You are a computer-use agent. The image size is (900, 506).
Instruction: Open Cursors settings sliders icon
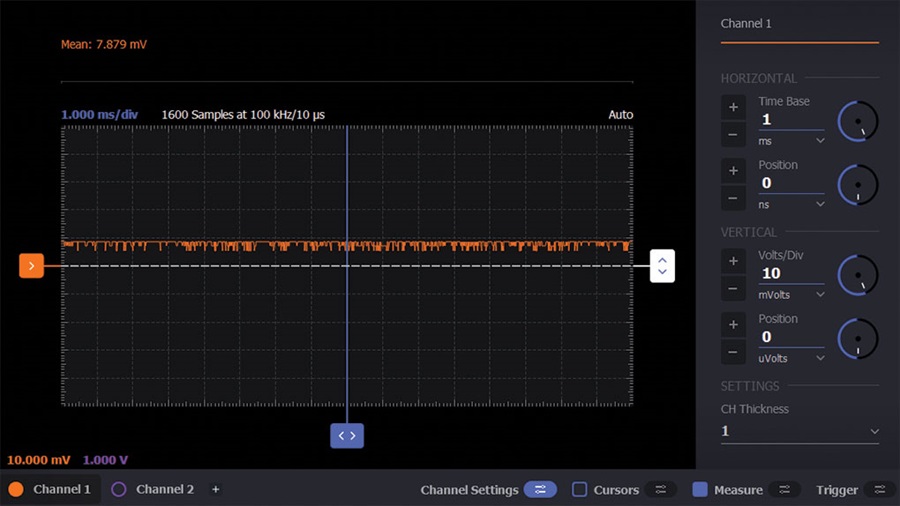661,489
